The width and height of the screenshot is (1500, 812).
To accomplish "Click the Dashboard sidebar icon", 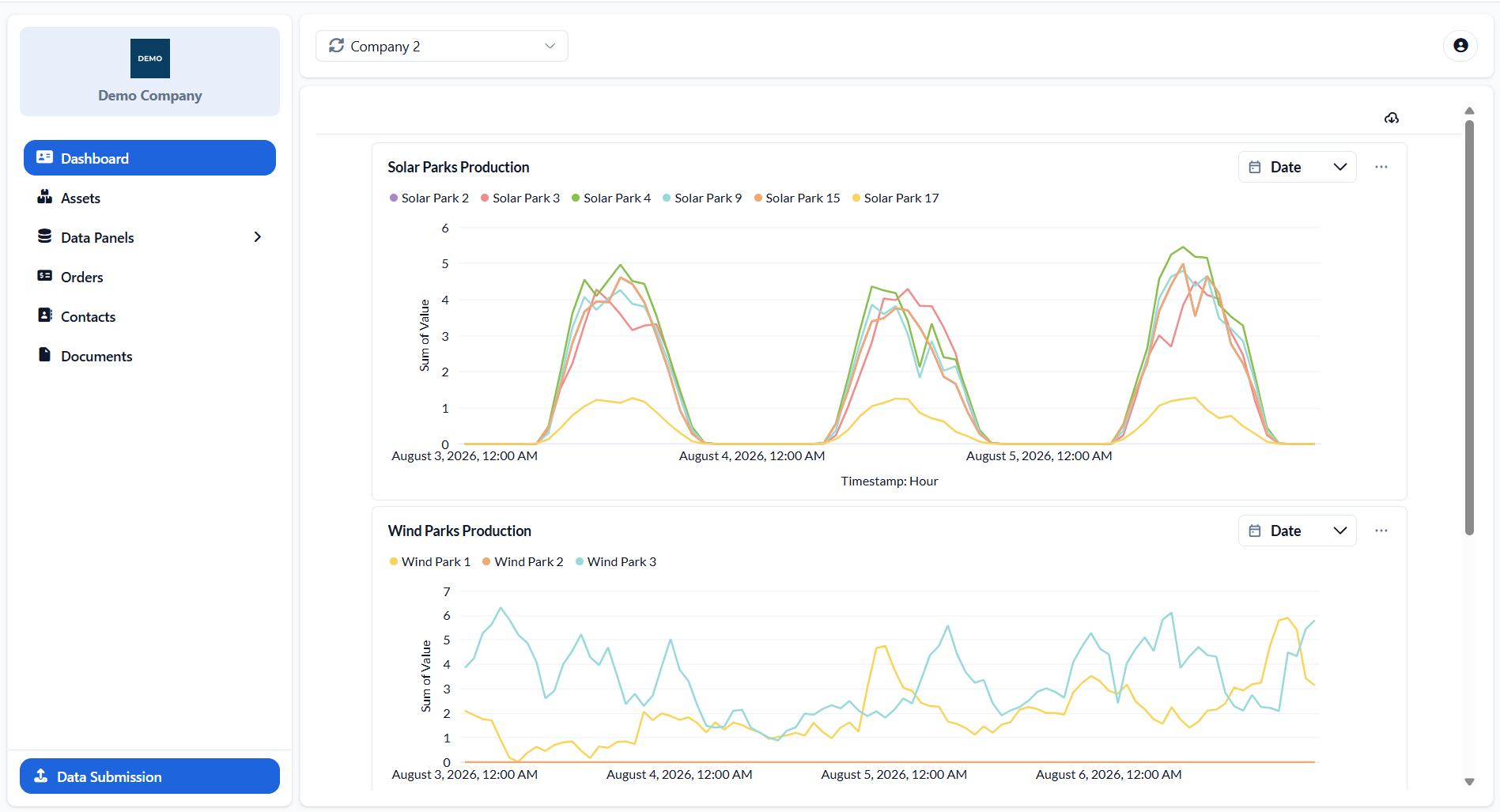I will (x=45, y=157).
